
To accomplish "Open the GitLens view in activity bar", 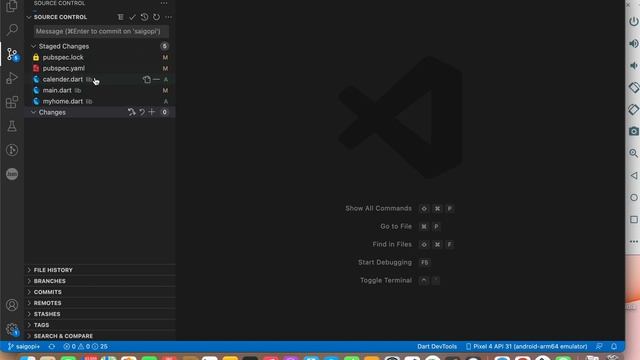I will [x=12, y=150].
